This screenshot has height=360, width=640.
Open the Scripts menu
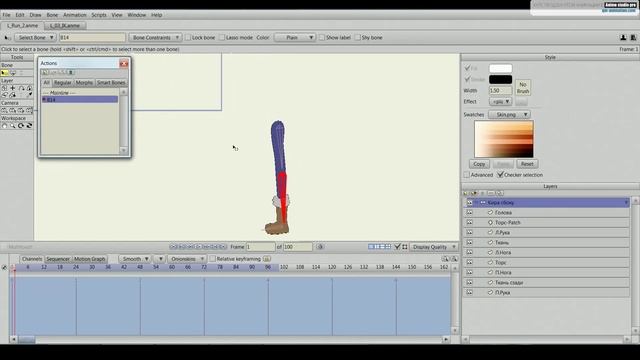[99, 15]
